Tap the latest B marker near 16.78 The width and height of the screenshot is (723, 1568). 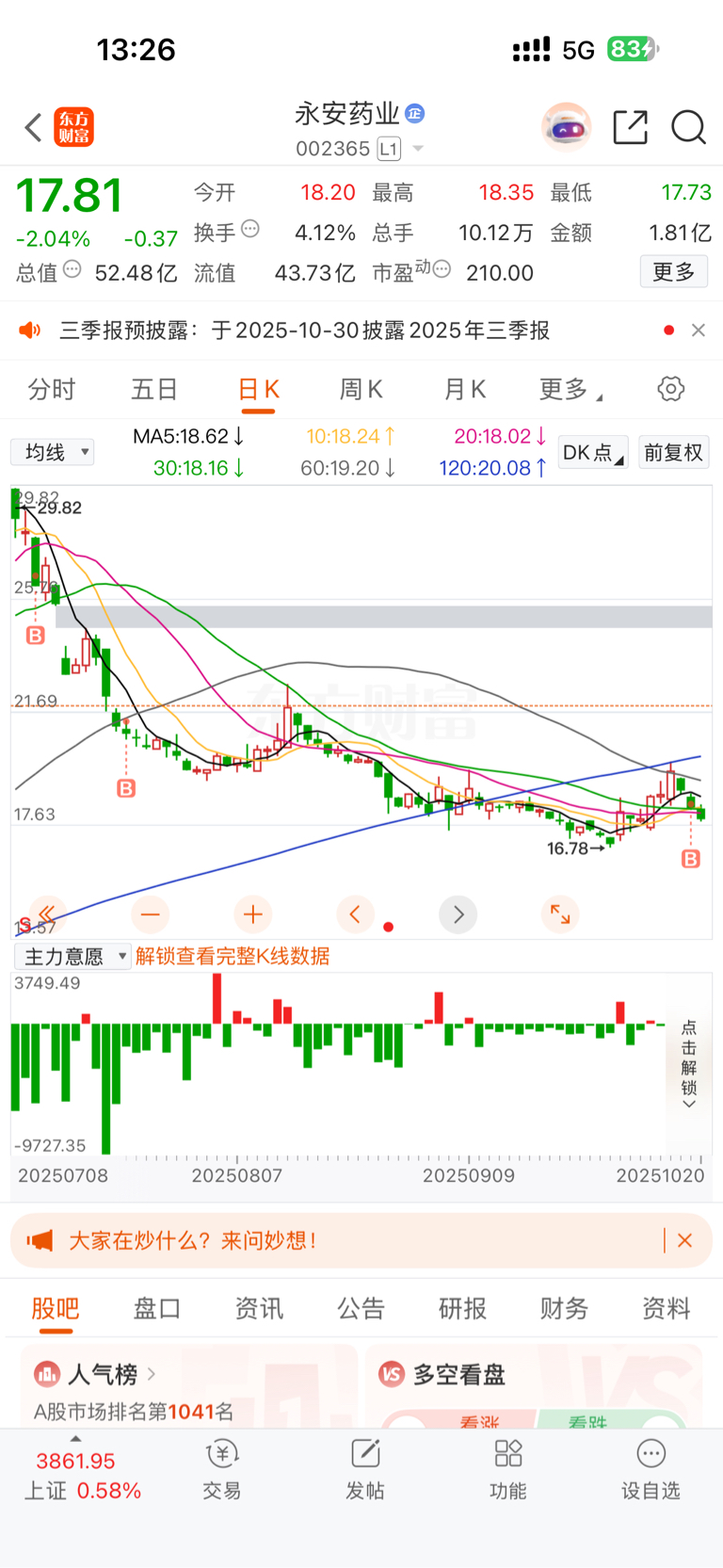(x=691, y=858)
